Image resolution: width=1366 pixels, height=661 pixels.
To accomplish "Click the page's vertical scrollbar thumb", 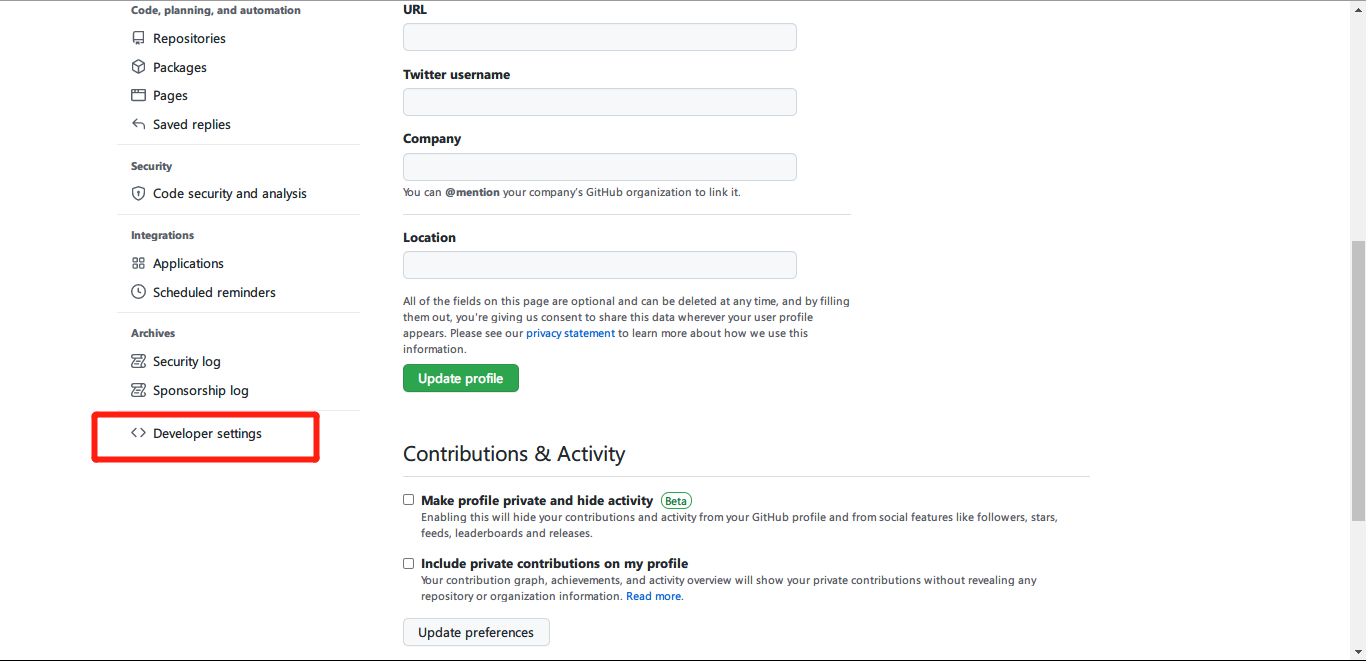I will [1358, 380].
